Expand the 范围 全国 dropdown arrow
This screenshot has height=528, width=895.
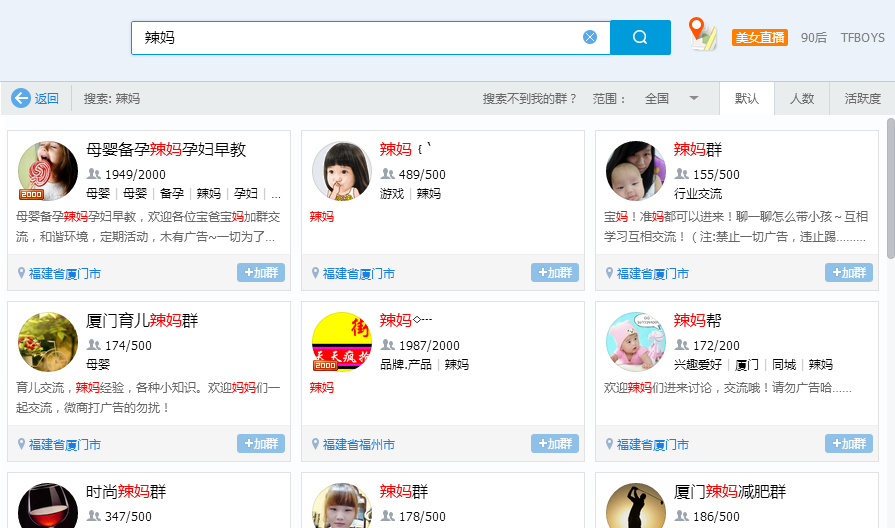(x=694, y=98)
